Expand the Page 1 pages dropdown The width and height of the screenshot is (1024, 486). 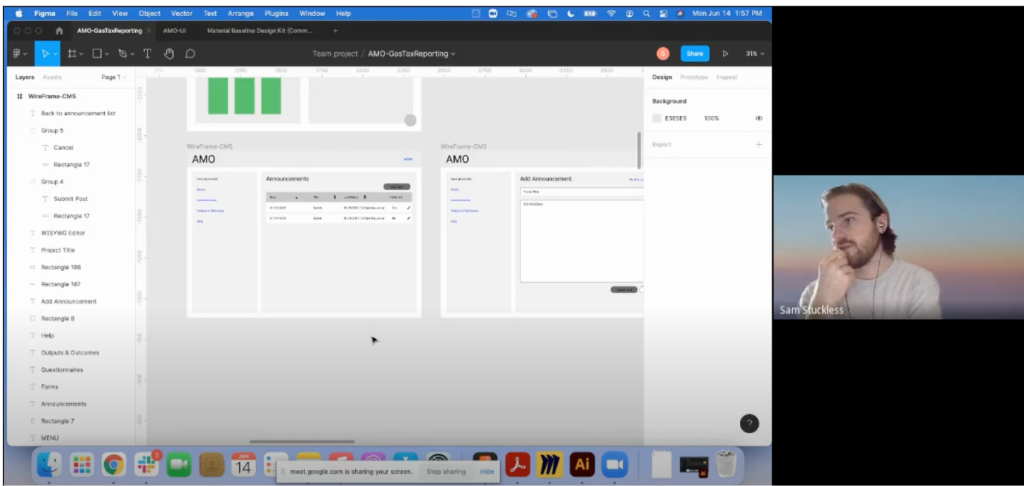(x=113, y=77)
